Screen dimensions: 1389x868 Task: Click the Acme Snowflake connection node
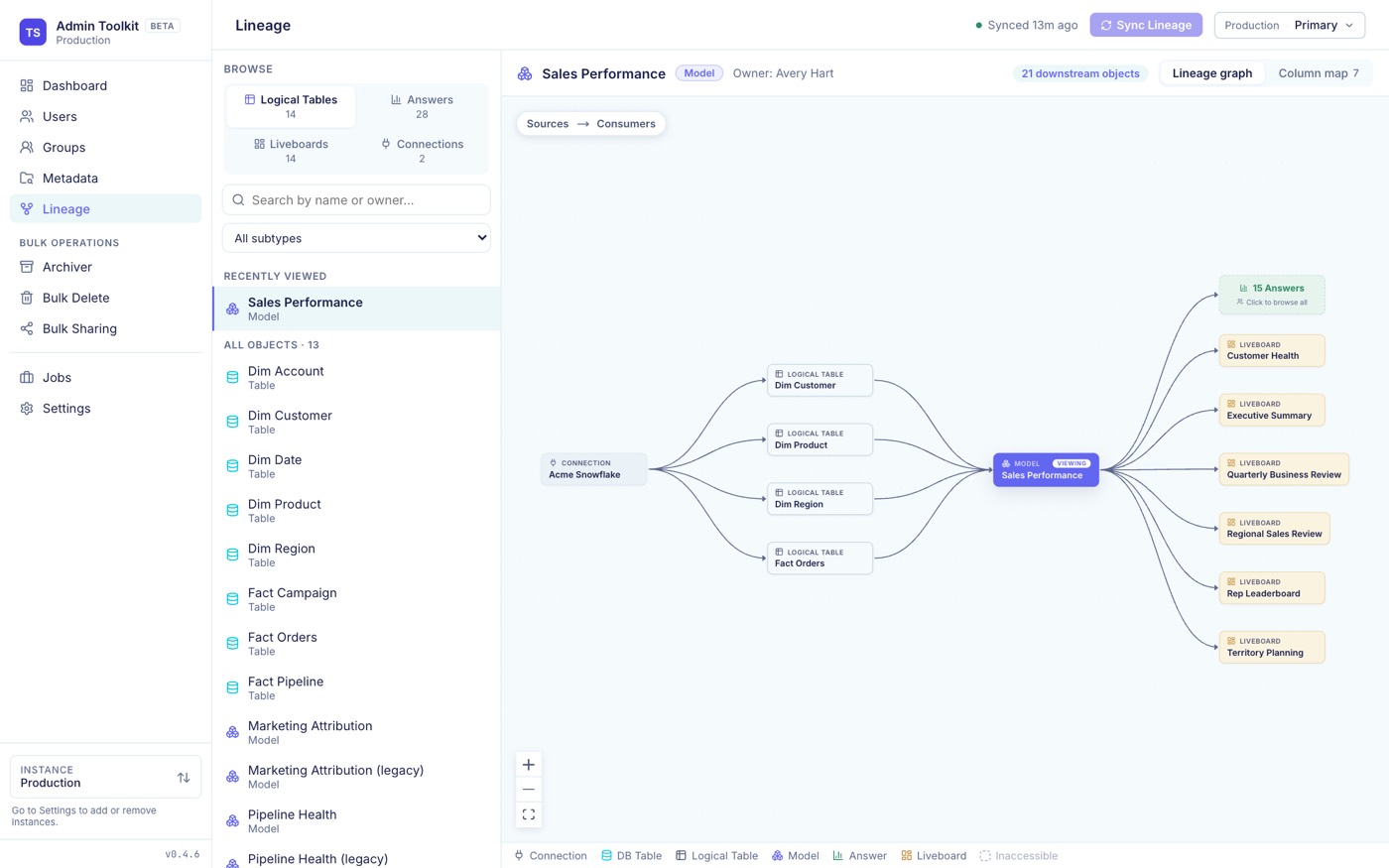(x=594, y=469)
